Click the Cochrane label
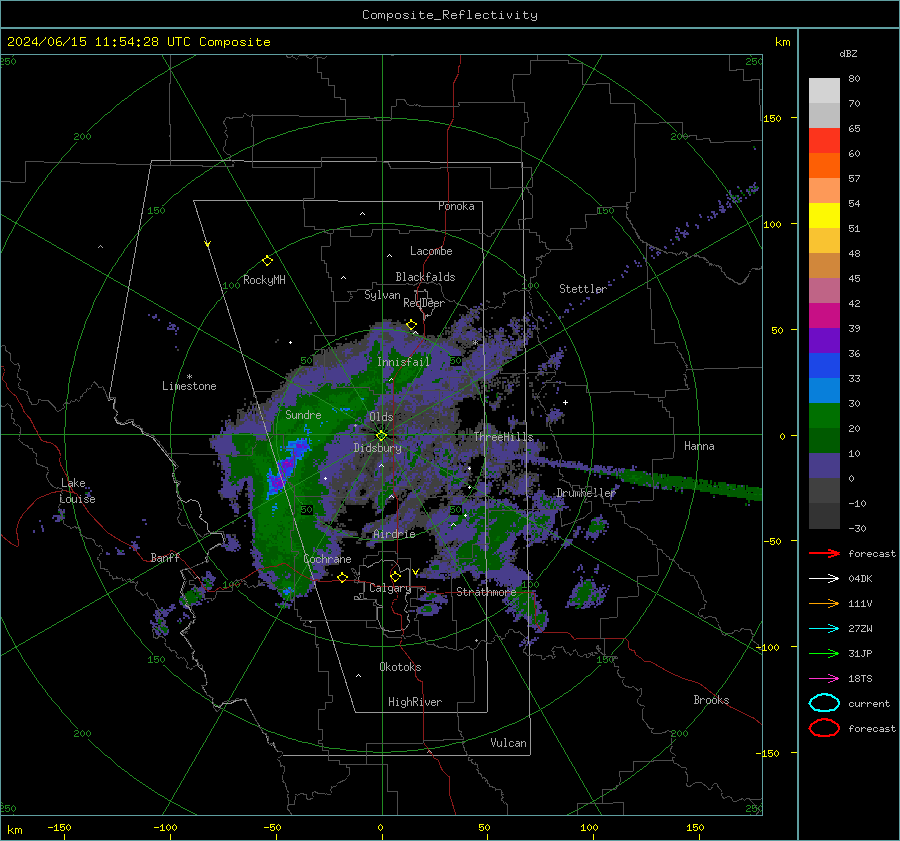Screen dimensions: 900x841 pyautogui.click(x=327, y=559)
